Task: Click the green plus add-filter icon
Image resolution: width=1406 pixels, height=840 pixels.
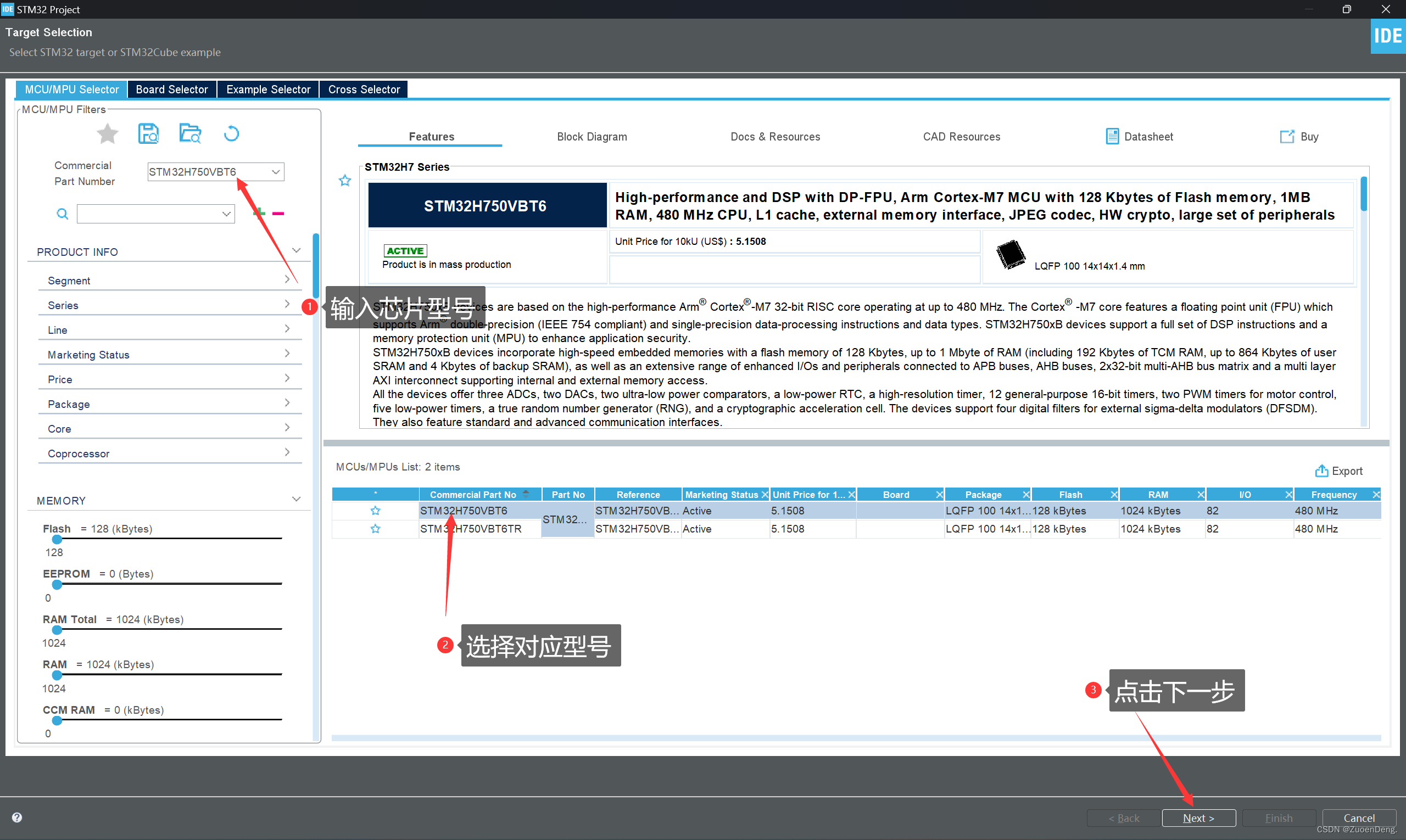Action: click(259, 213)
